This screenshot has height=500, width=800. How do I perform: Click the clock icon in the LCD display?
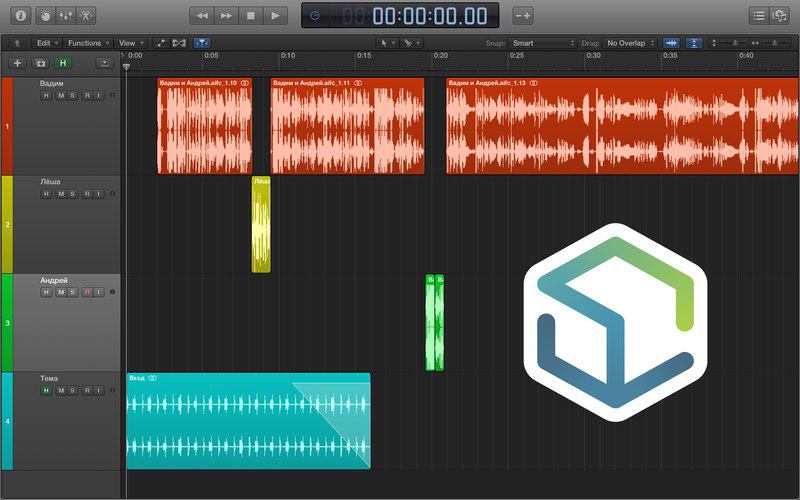pos(315,16)
